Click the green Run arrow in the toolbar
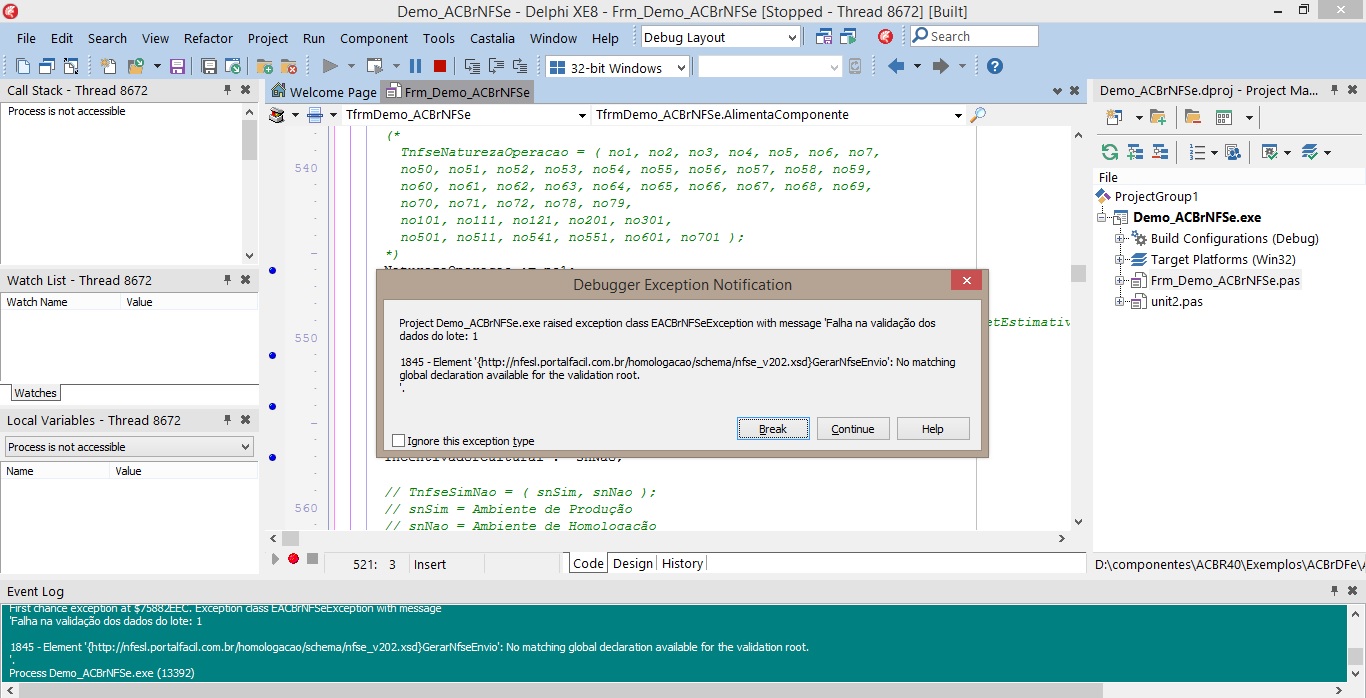Screen dimensions: 1366x698 [330, 67]
